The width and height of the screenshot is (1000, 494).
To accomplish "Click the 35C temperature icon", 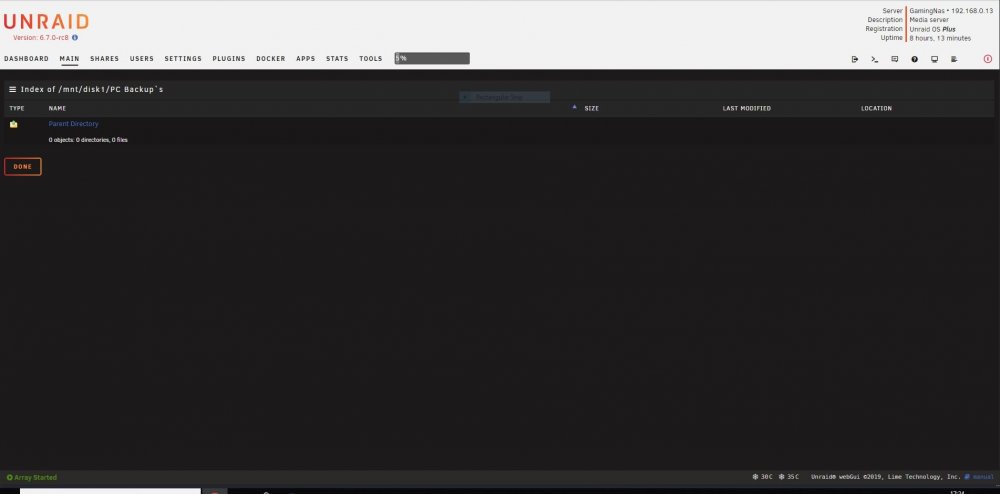I will coord(781,477).
